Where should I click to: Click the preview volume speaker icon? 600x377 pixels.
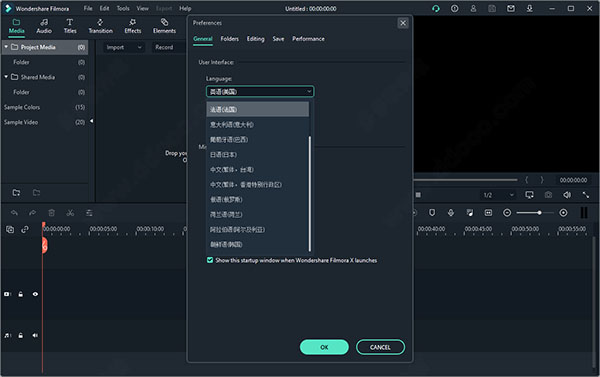(x=567, y=195)
